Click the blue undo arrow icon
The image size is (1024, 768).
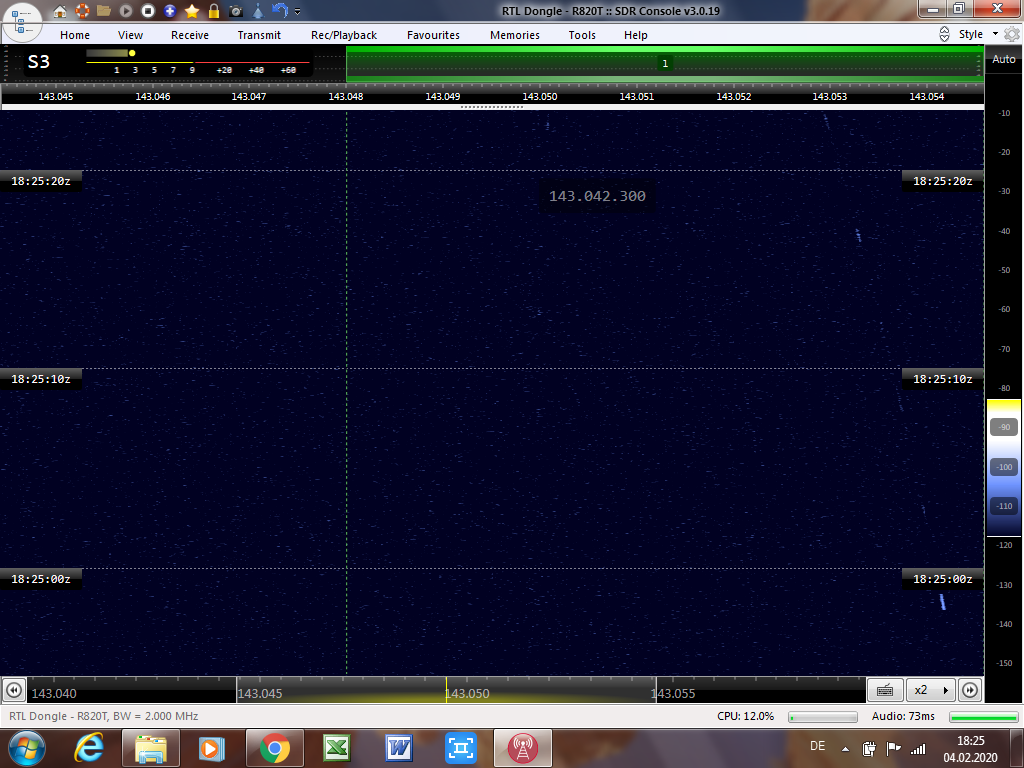280,11
